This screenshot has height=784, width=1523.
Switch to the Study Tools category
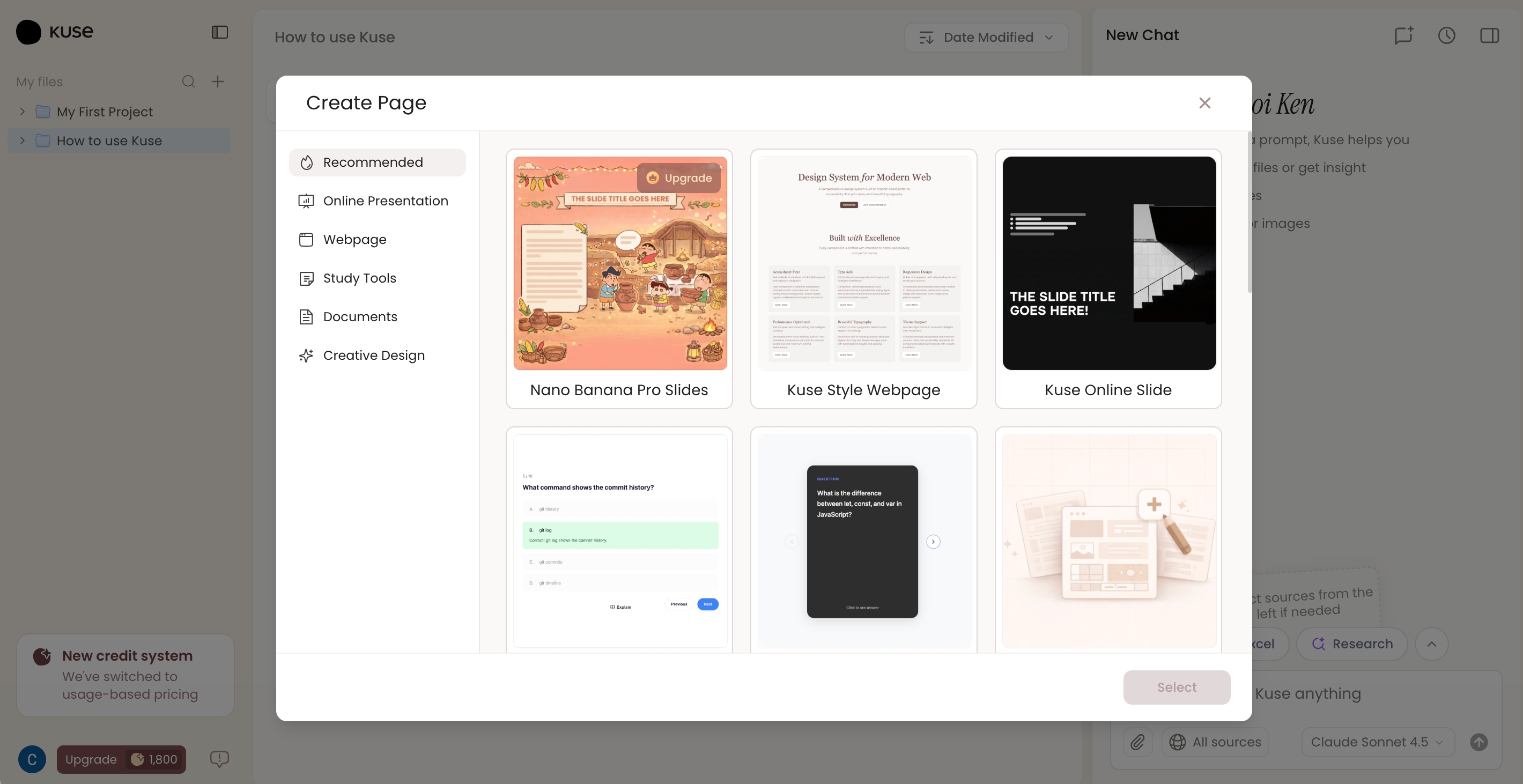(x=359, y=278)
